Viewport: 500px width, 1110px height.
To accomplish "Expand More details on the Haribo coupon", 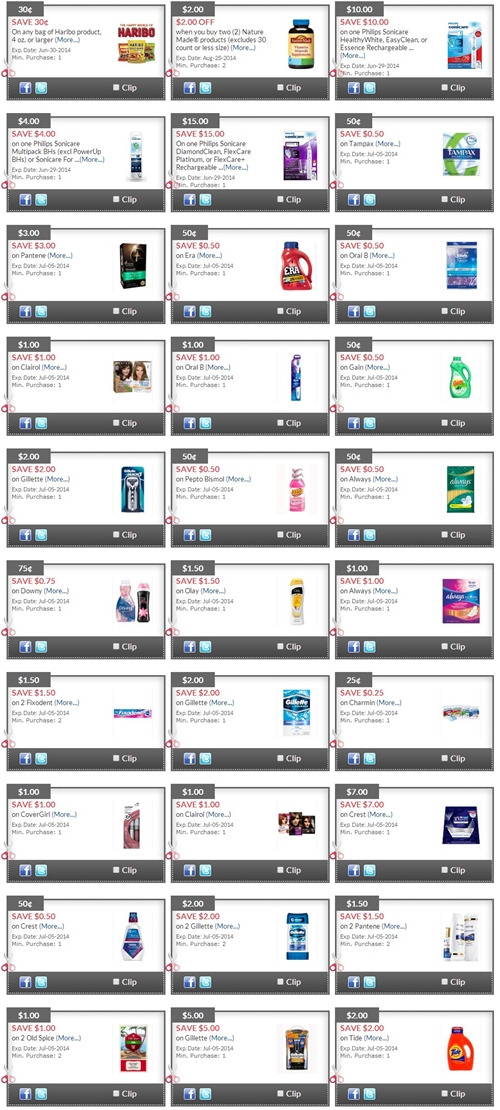I will click(x=67, y=40).
